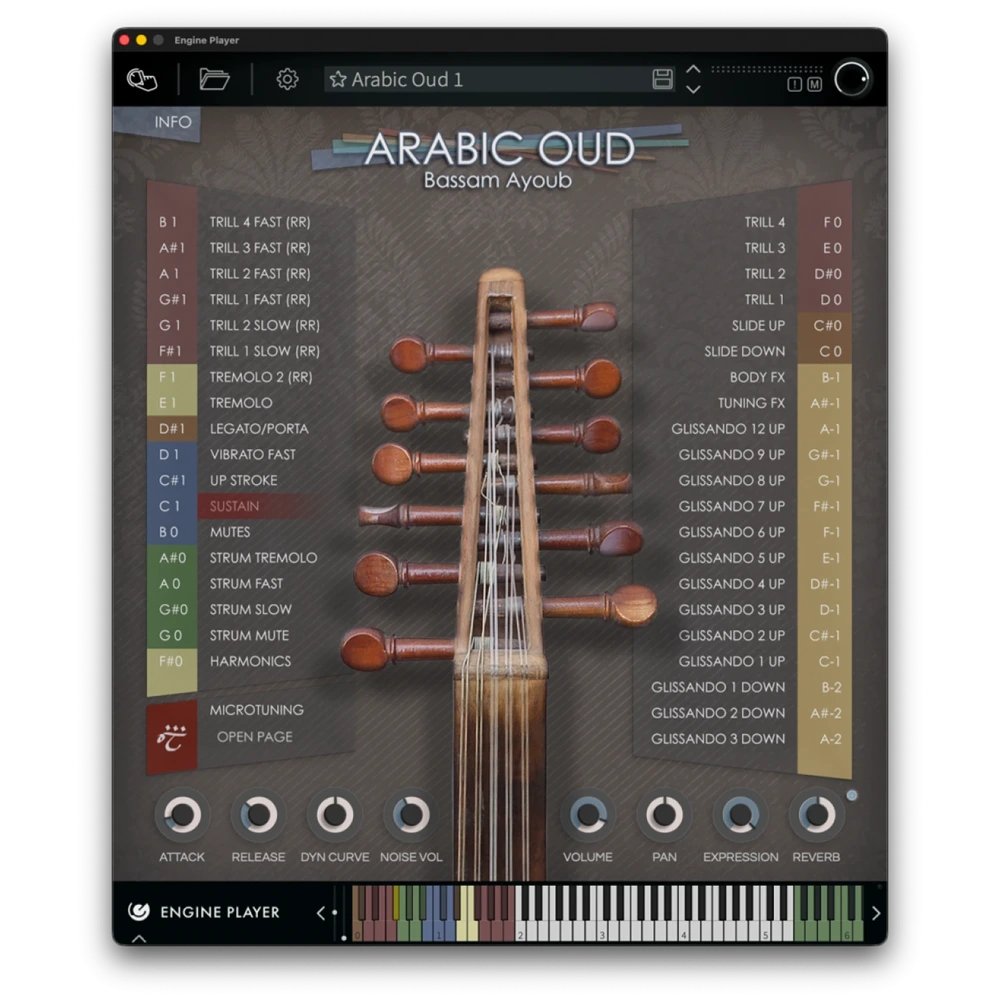This screenshot has height=1000, width=1000.
Task: Favorite the preset with the star icon
Action: coord(337,79)
